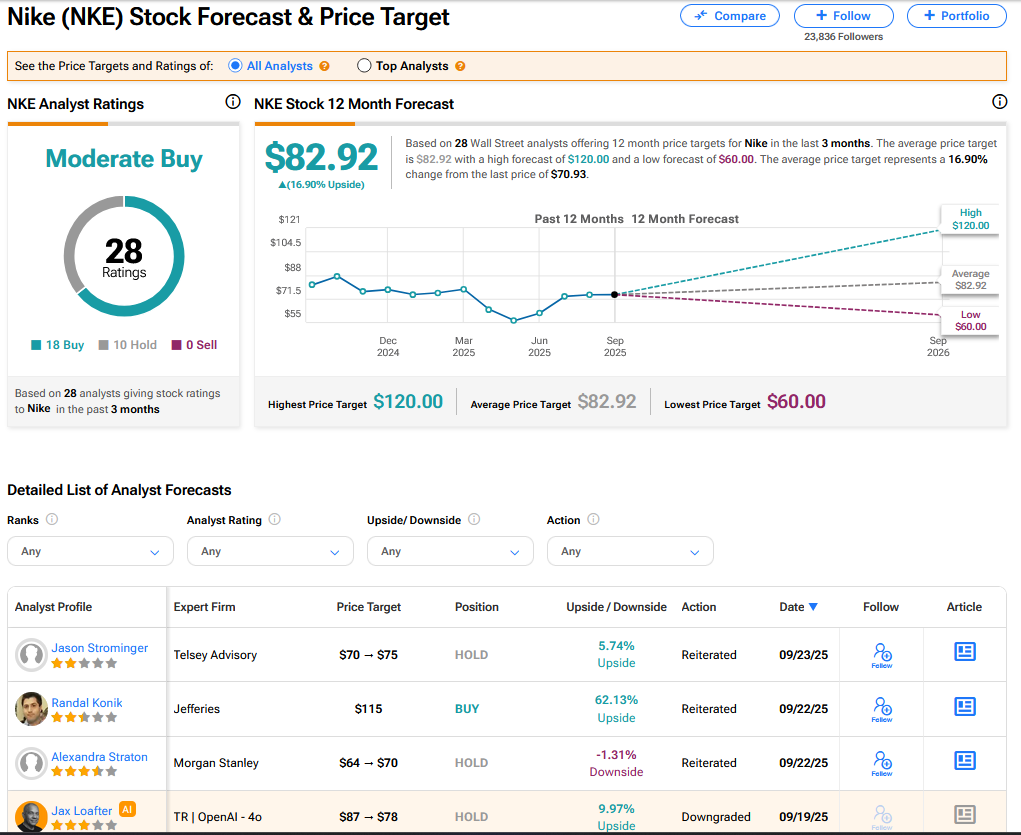Click the Action filter info icon

click(x=593, y=519)
